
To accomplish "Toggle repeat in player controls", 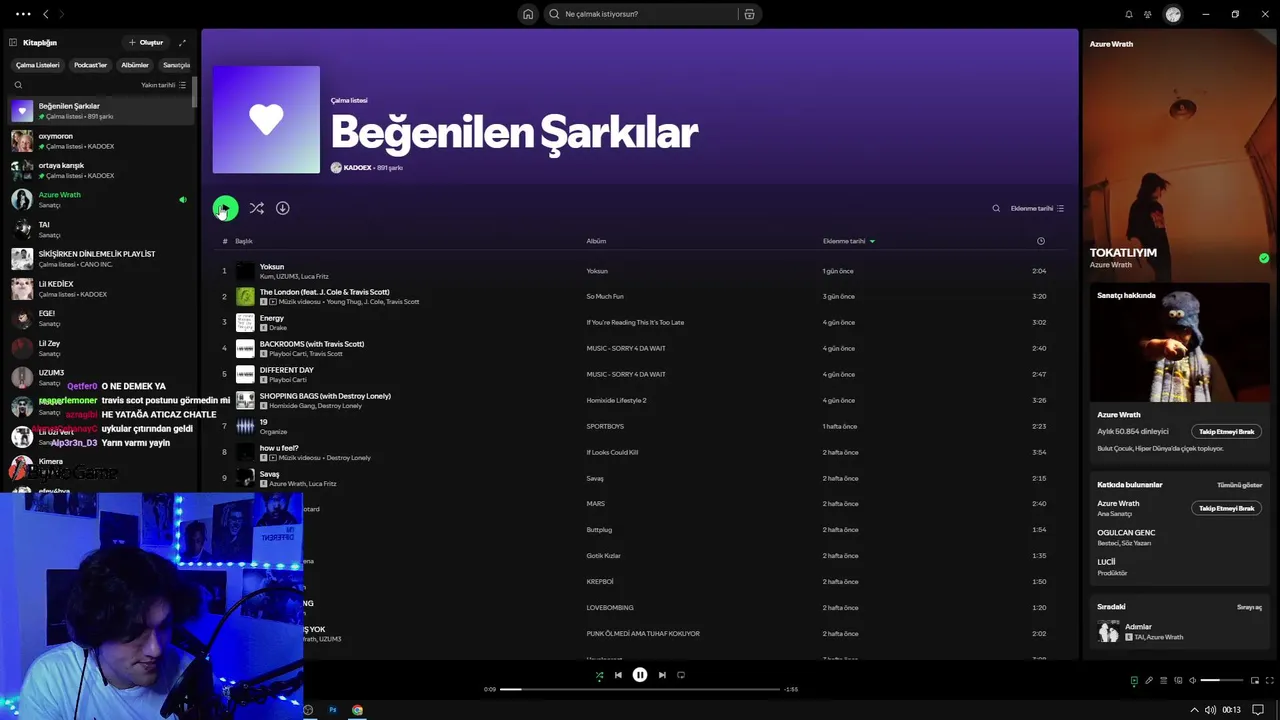I will coord(681,675).
